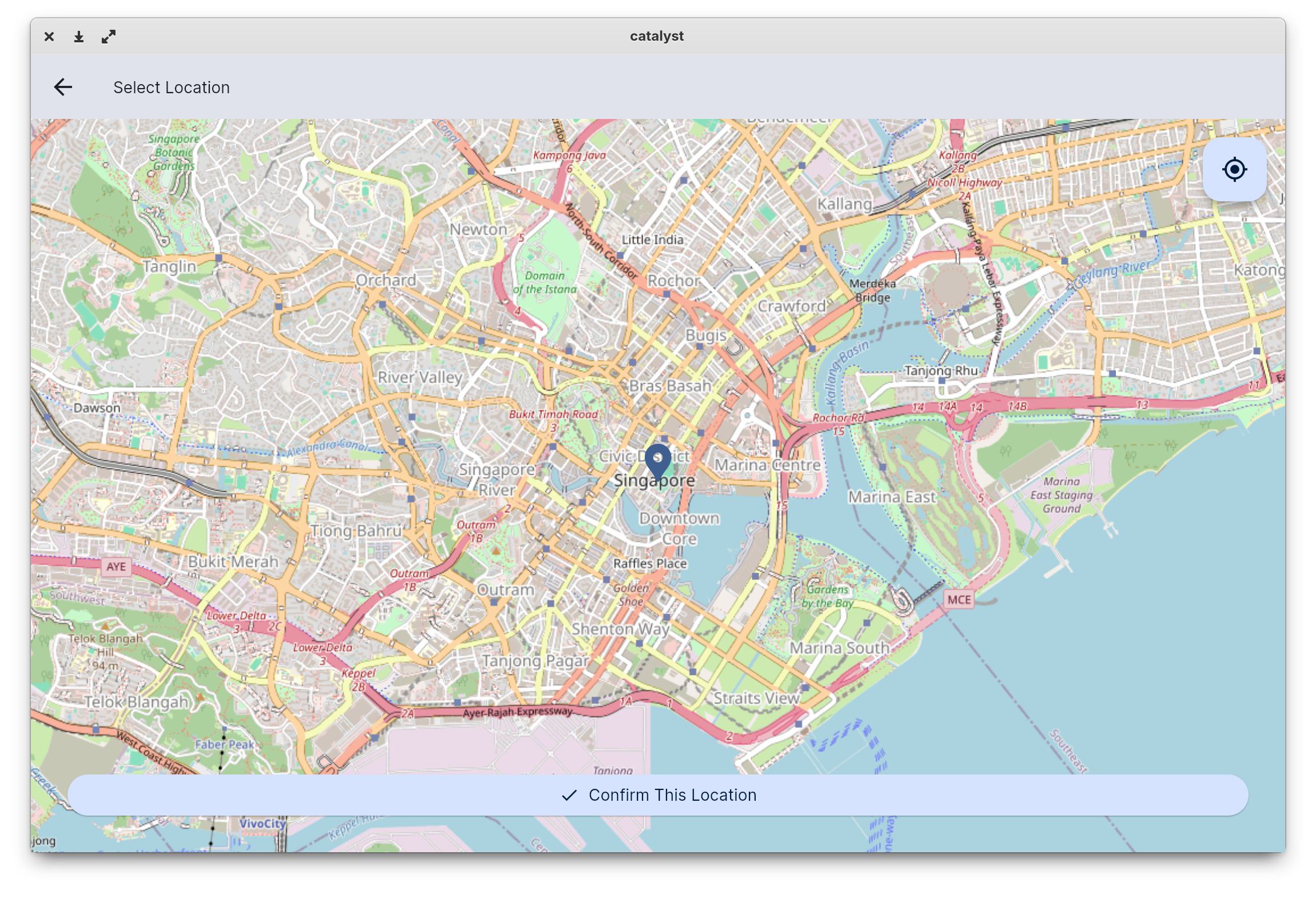Close the catalyst window
Image resolution: width=1316 pixels, height=898 pixels.
point(49,37)
